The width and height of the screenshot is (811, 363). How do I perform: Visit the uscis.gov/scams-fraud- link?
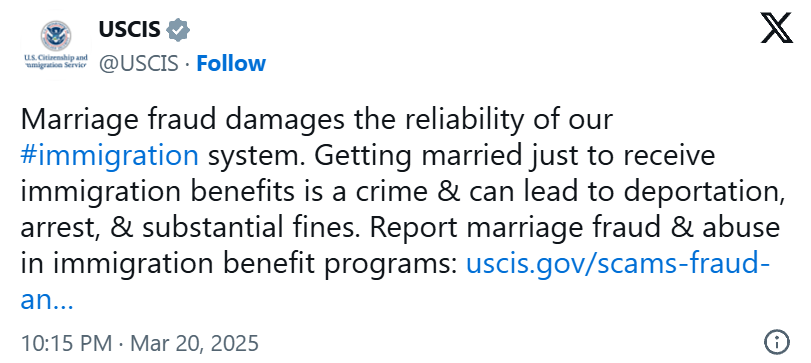pyautogui.click(x=618, y=264)
